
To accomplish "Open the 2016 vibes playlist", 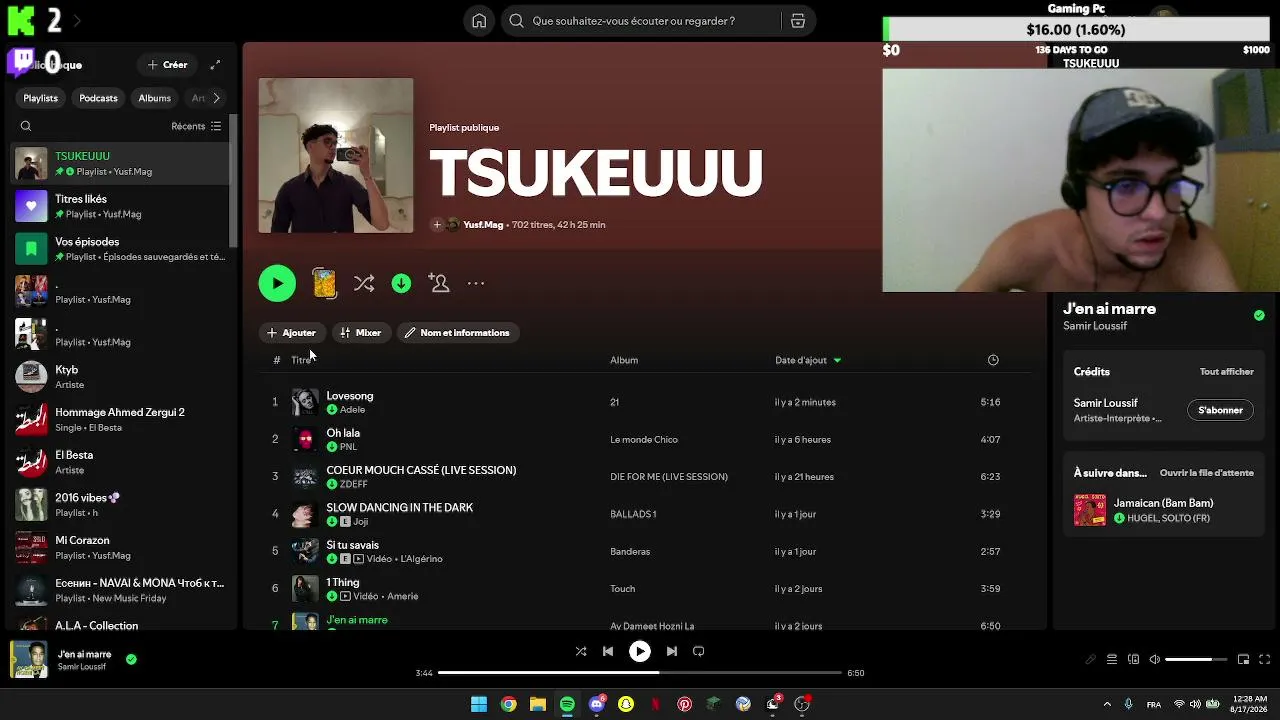I will point(120,505).
